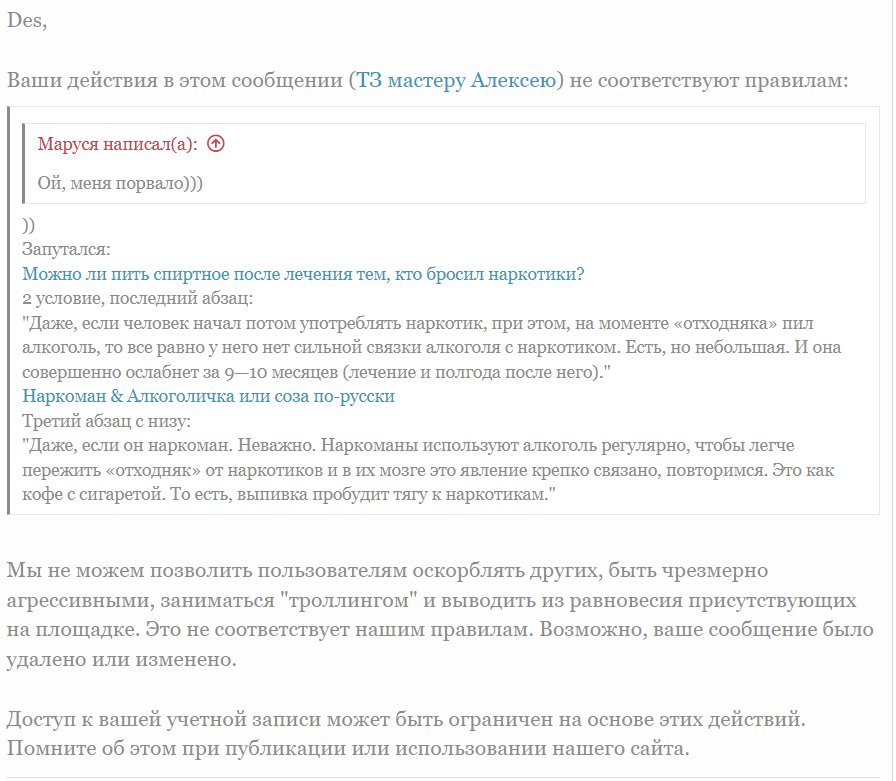896x781 pixels.
Task: Click the sentence Доступ к вашей учетной записи
Action: point(400,719)
